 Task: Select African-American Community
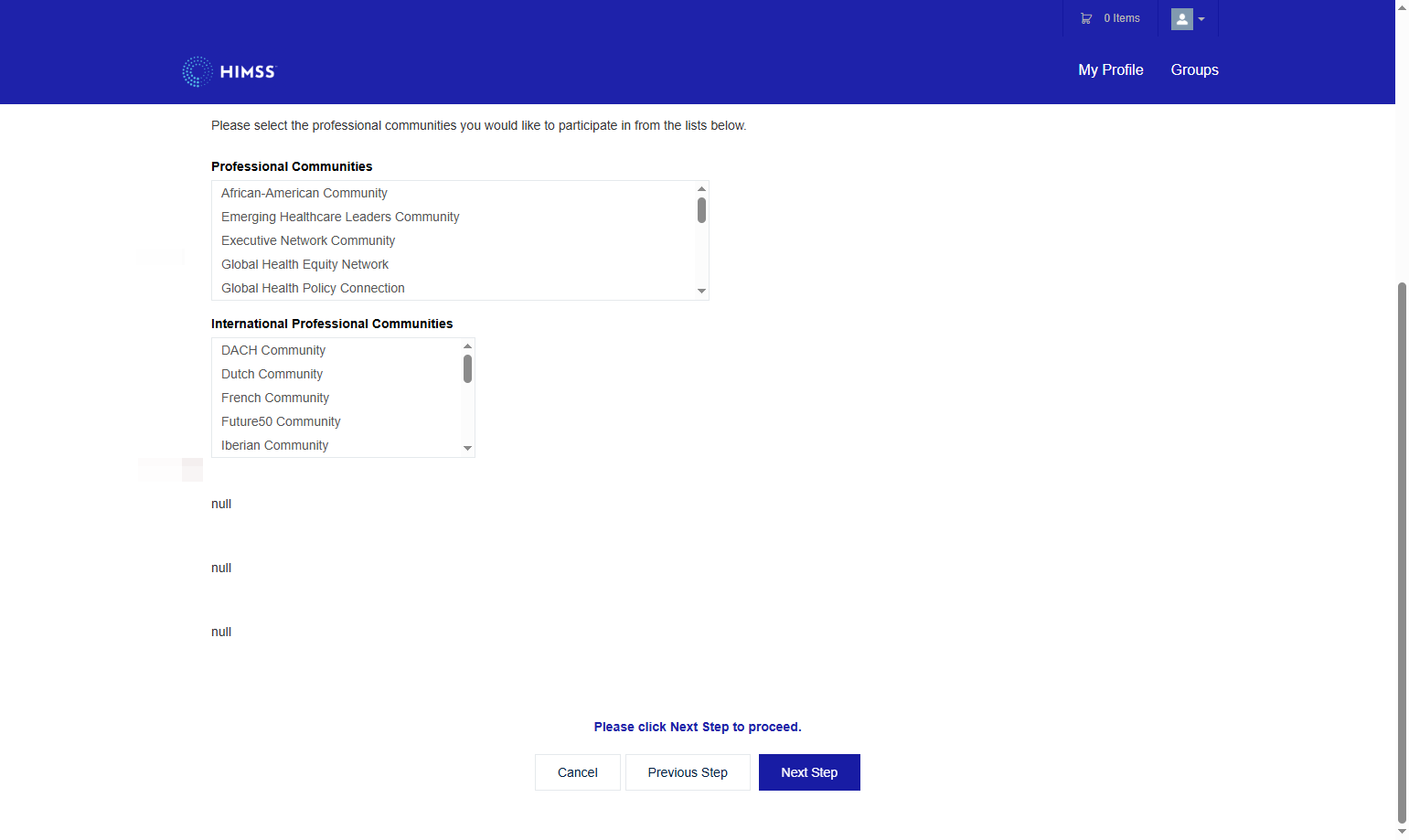point(454,193)
